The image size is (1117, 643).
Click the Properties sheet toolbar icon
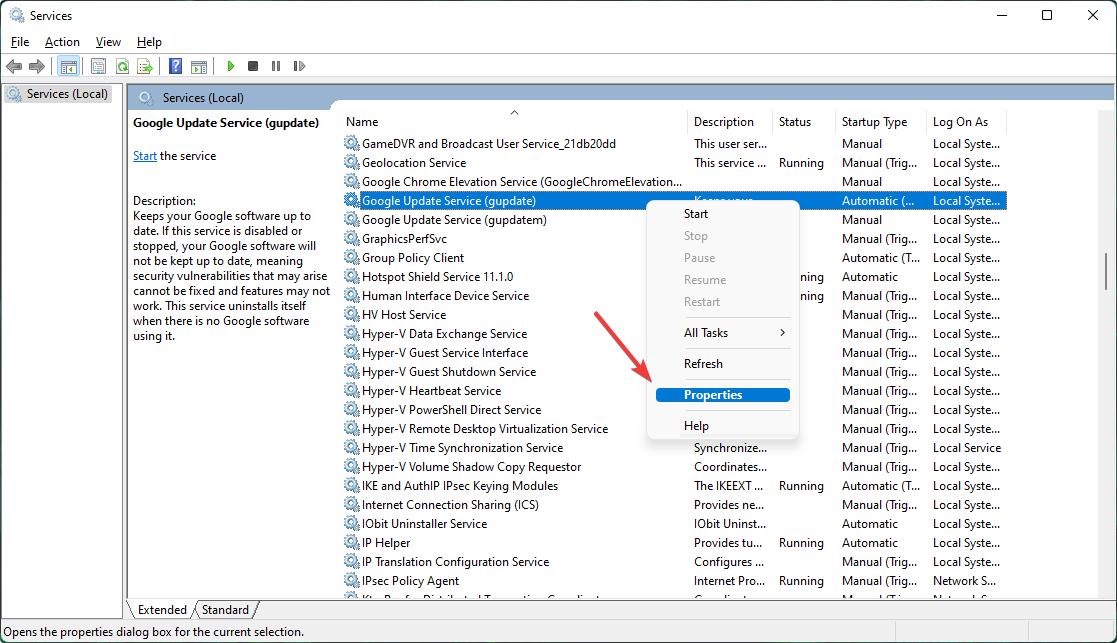pyautogui.click(x=98, y=66)
